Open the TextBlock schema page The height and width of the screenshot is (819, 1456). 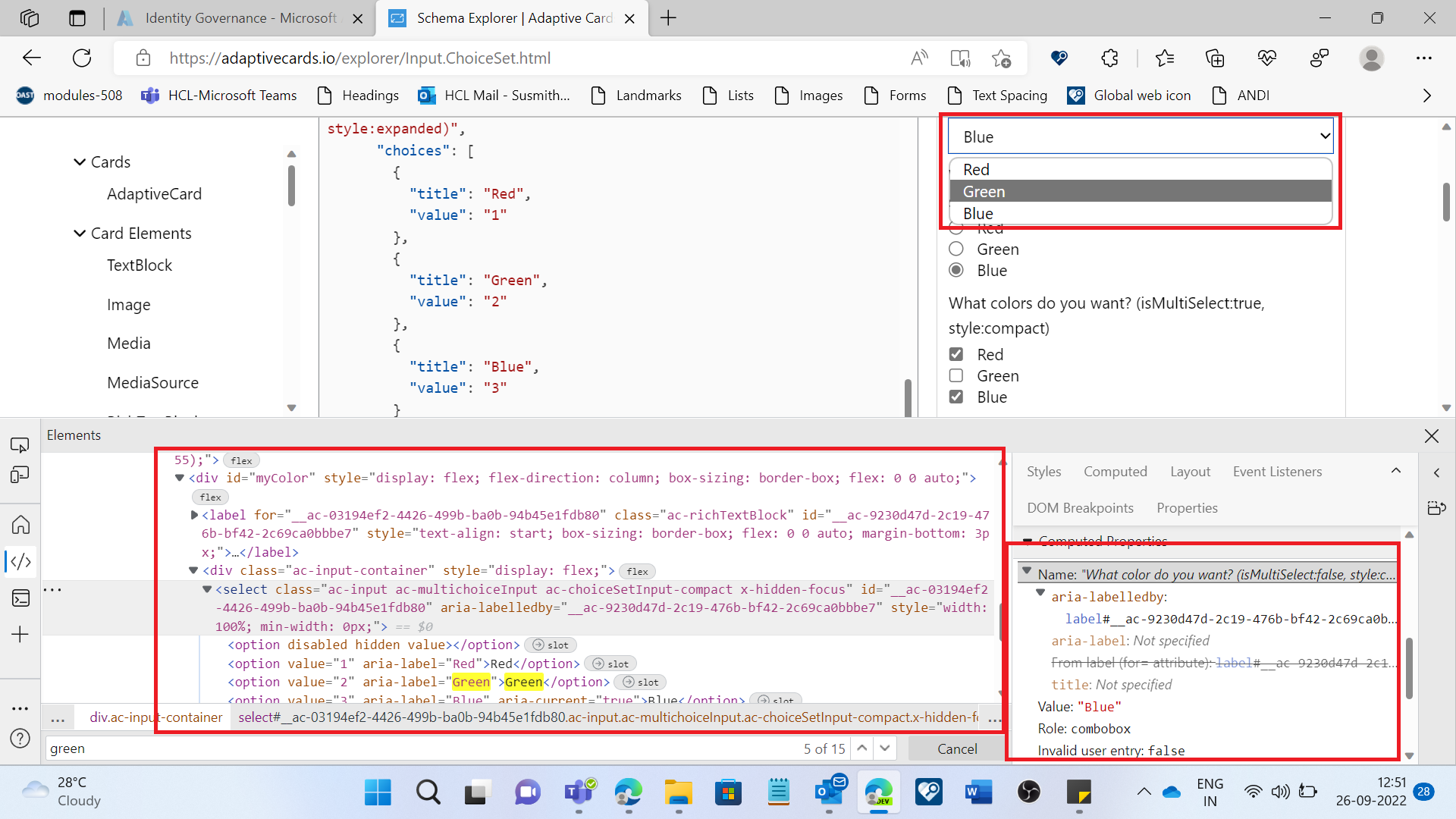pyautogui.click(x=140, y=265)
